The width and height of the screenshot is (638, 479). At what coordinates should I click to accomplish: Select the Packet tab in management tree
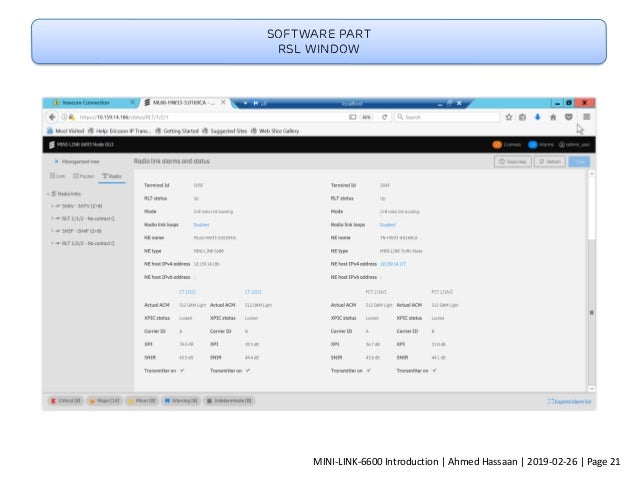point(83,176)
